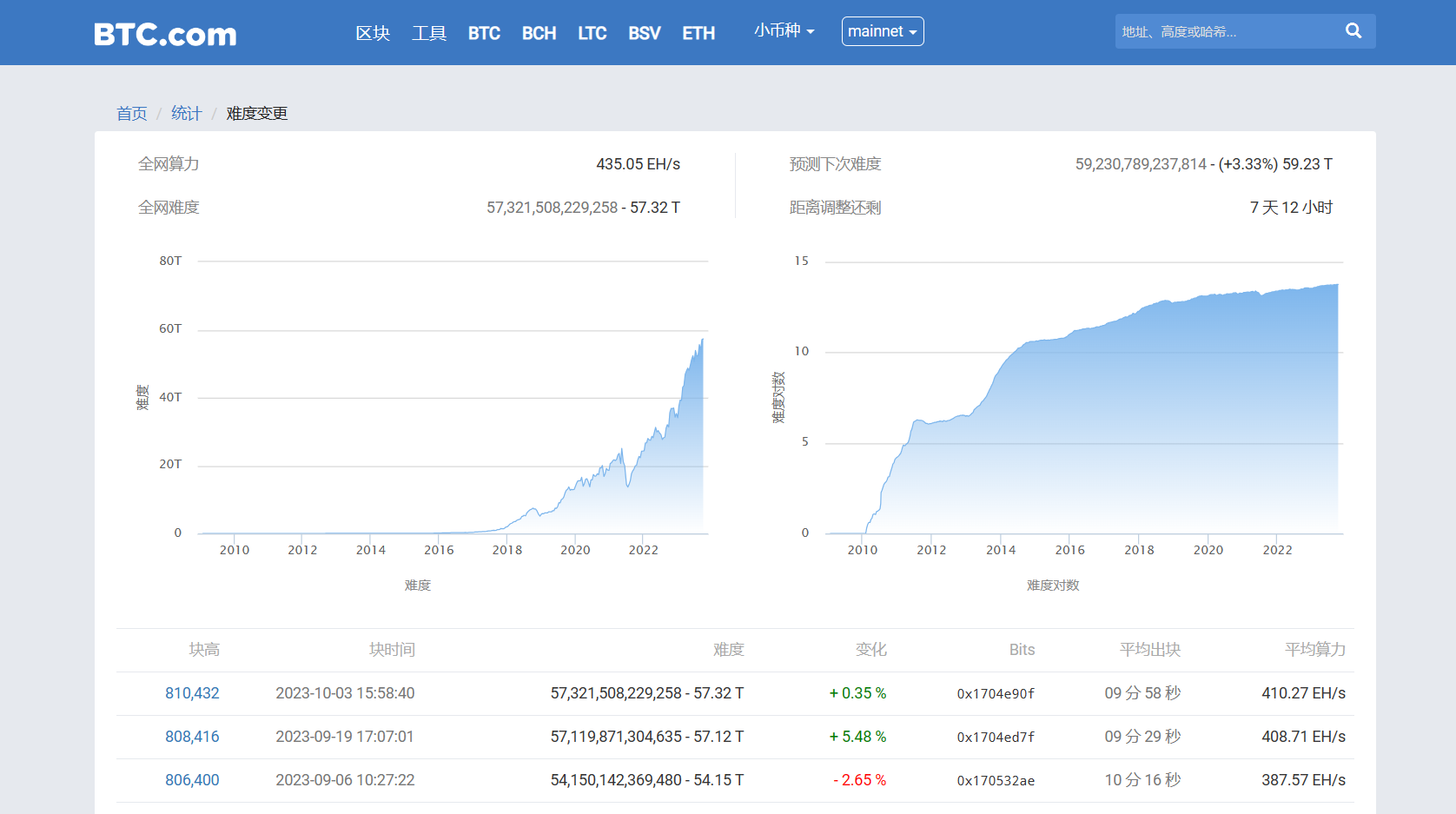Select the timestamp 2023-09-06 10:27:22
The height and width of the screenshot is (814, 1456).
[346, 780]
